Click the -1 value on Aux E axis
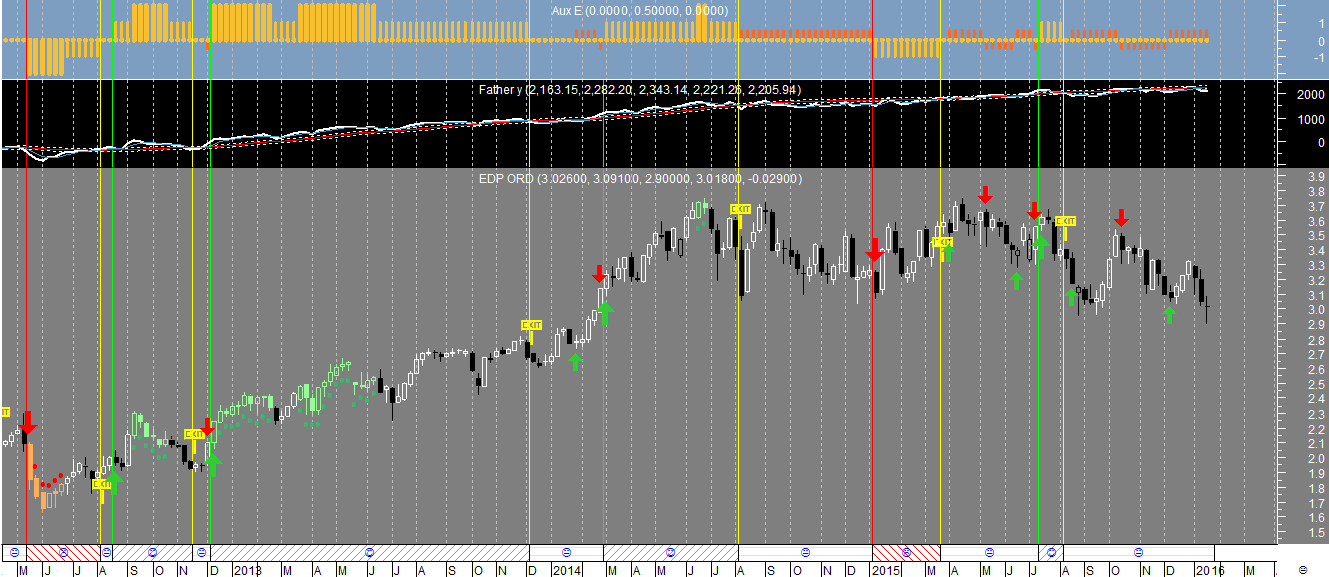The image size is (1329, 577). click(1318, 58)
